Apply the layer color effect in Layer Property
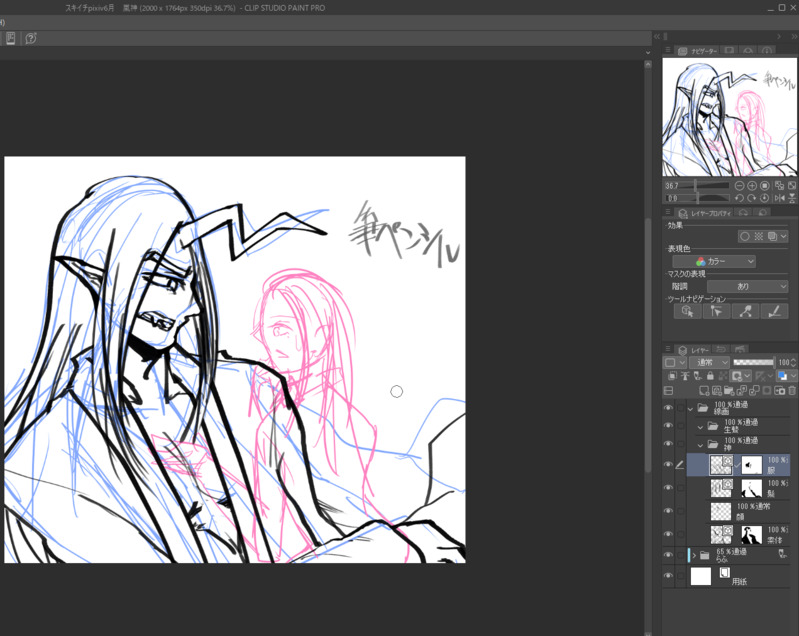This screenshot has height=636, width=799. (x=773, y=236)
